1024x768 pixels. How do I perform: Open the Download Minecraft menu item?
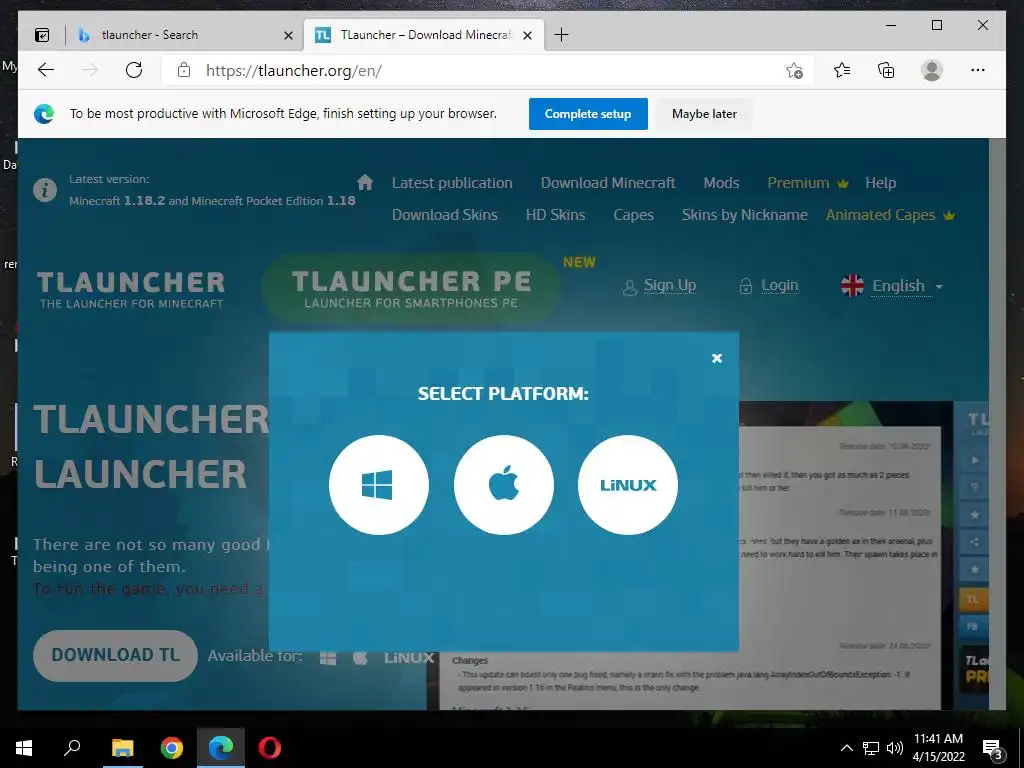pos(608,183)
